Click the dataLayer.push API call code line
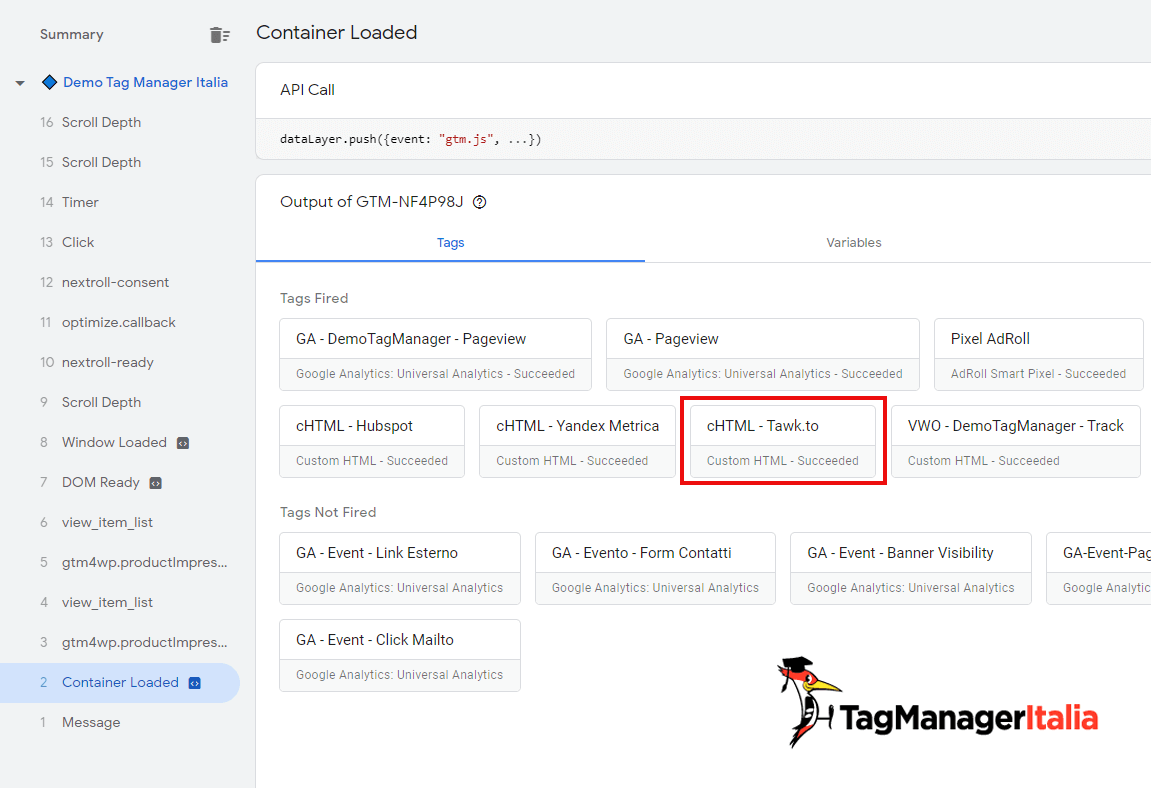The width and height of the screenshot is (1151, 788). [x=410, y=139]
